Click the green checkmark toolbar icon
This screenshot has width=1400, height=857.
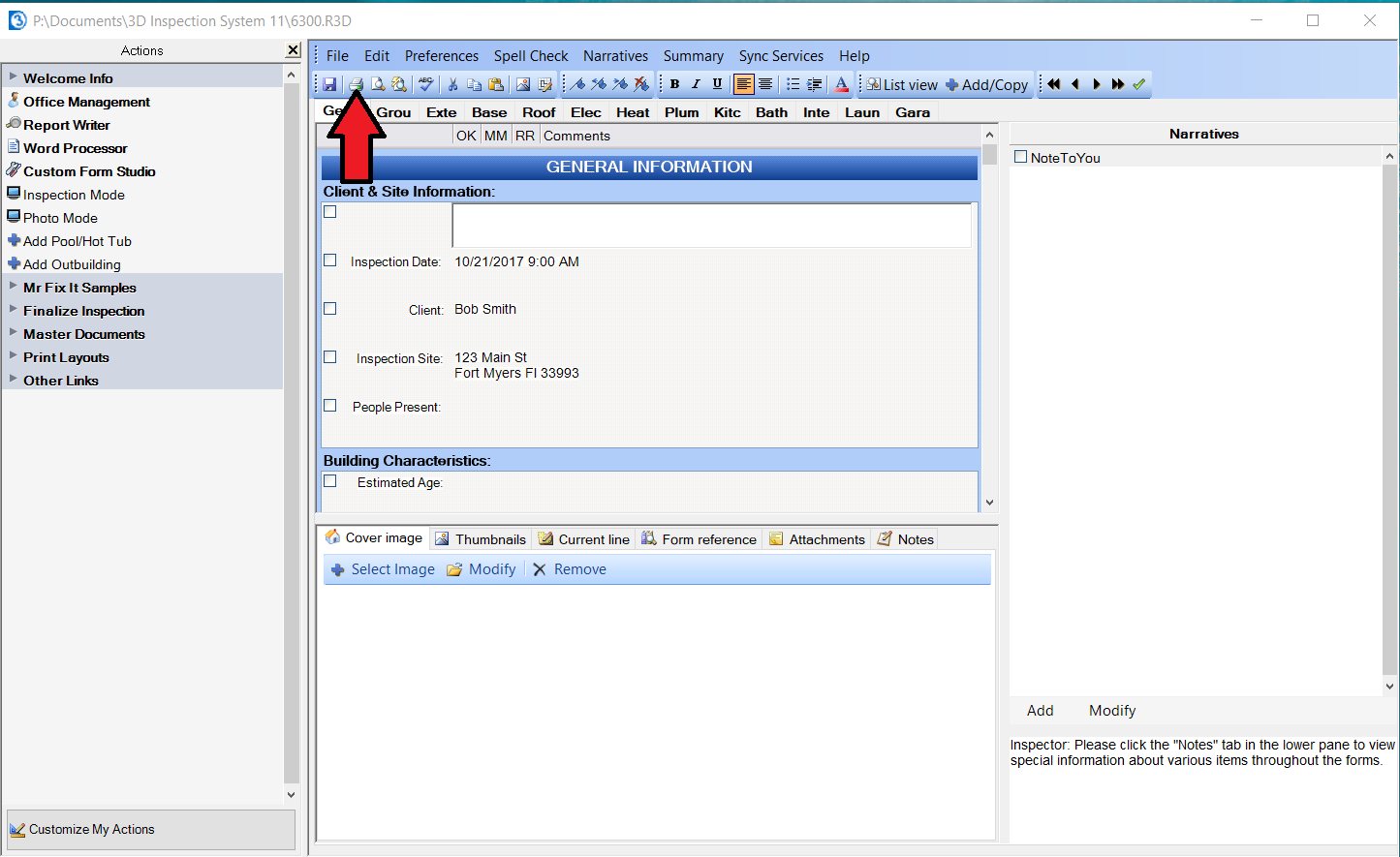tap(1139, 84)
